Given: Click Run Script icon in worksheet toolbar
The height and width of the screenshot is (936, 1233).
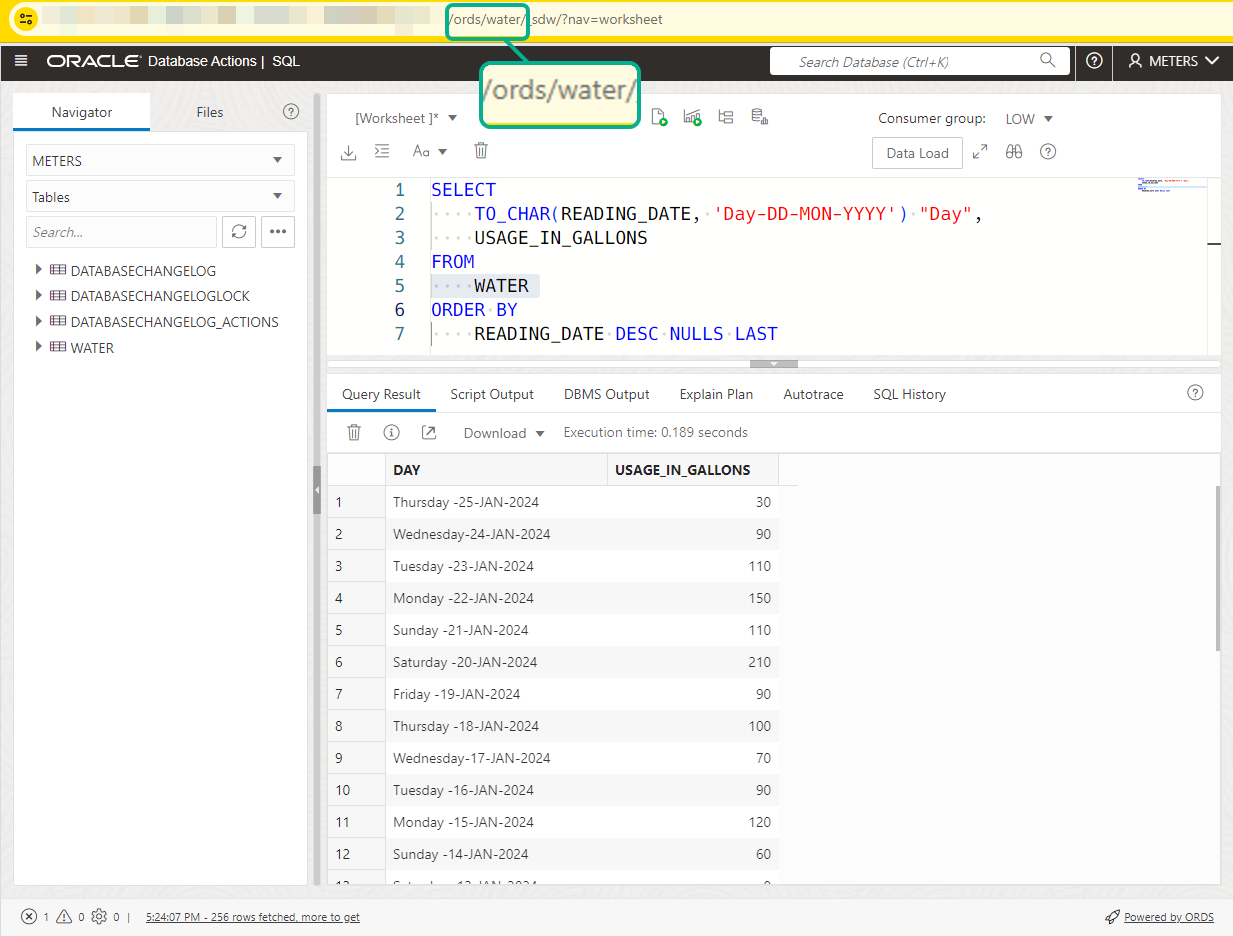Looking at the screenshot, I should 659,118.
